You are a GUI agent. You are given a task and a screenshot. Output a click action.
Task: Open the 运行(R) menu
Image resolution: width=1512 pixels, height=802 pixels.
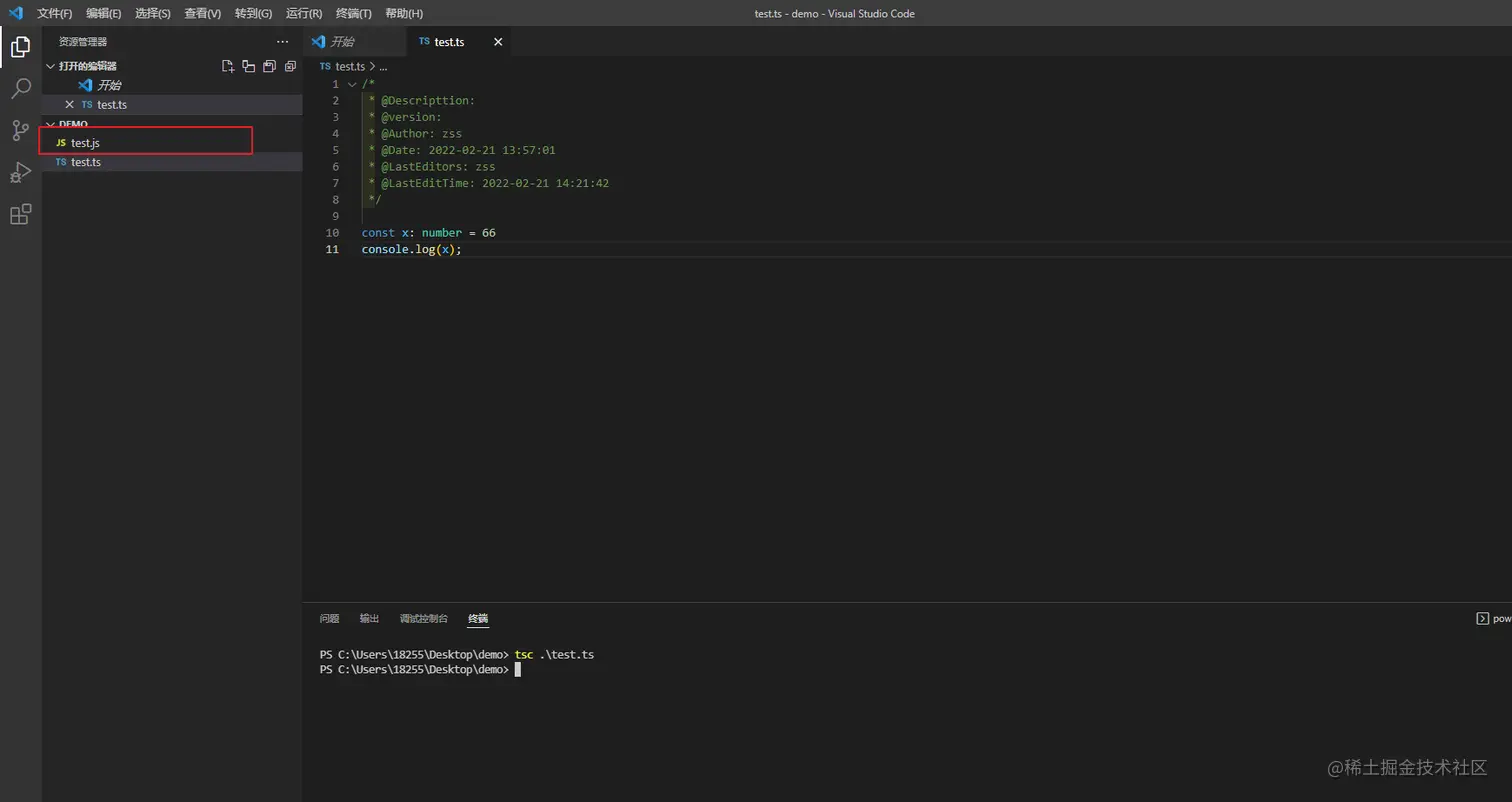303,13
